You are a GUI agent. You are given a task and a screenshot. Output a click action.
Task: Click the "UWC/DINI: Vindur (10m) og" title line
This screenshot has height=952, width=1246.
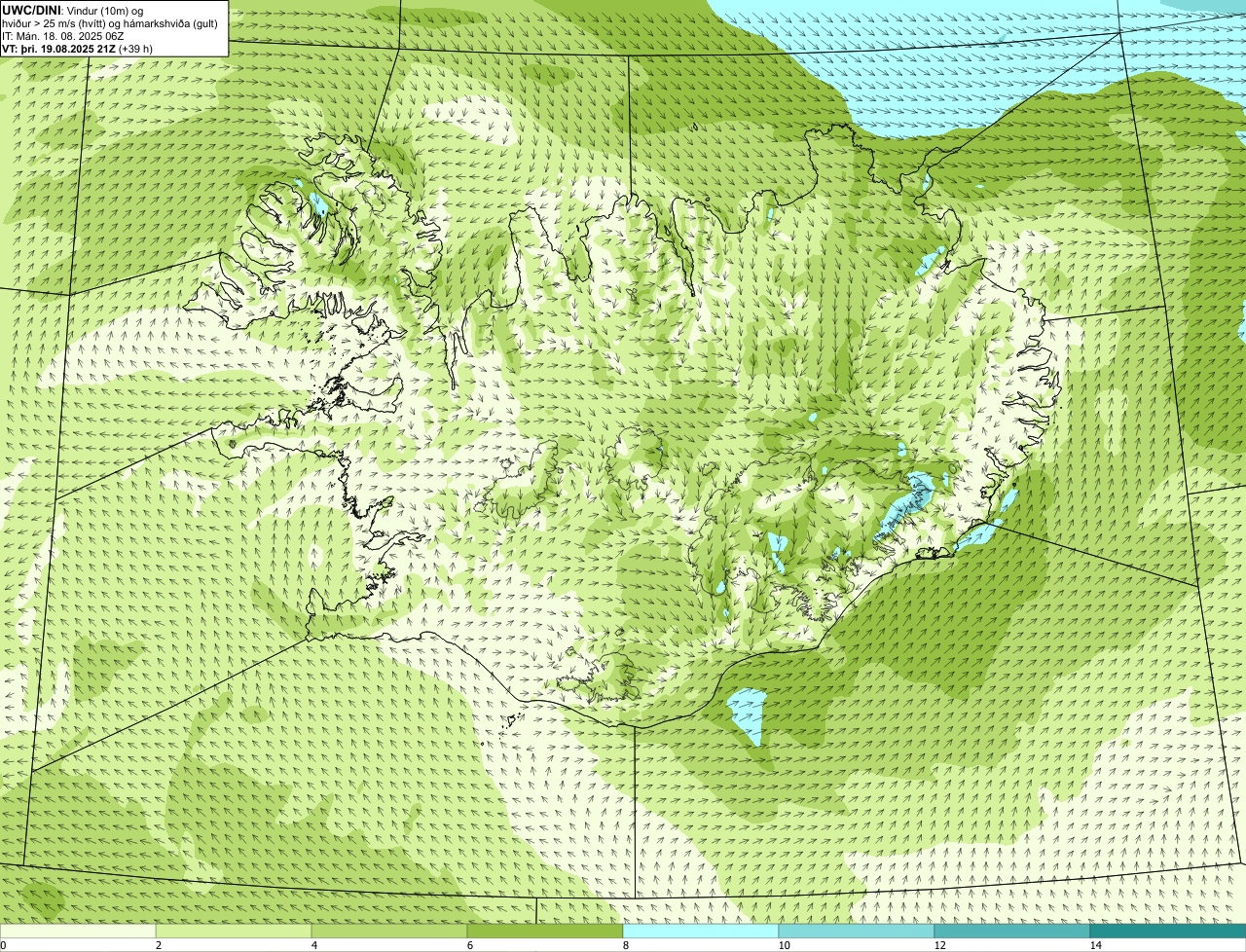click(x=73, y=10)
